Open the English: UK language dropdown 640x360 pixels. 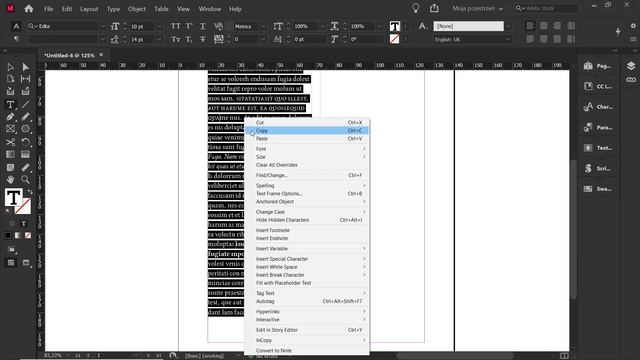[x=508, y=39]
